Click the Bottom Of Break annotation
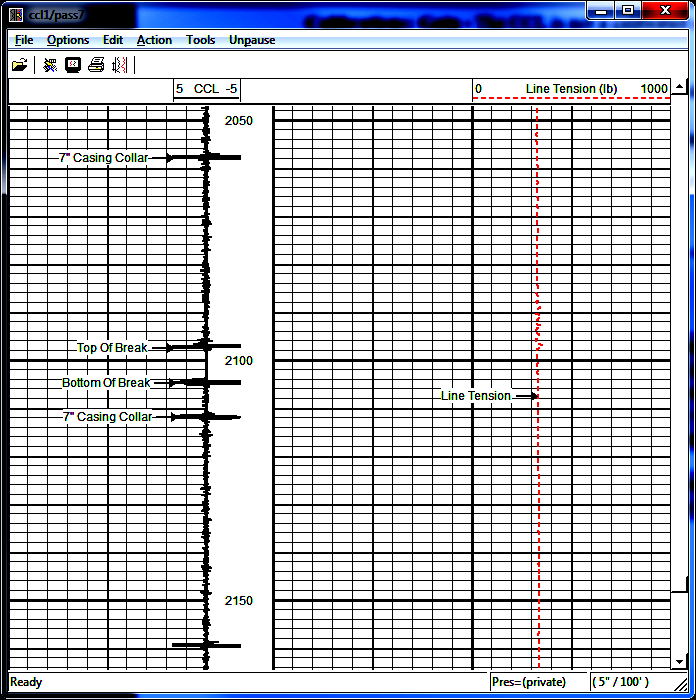Screen dimensions: 696x700 106,383
